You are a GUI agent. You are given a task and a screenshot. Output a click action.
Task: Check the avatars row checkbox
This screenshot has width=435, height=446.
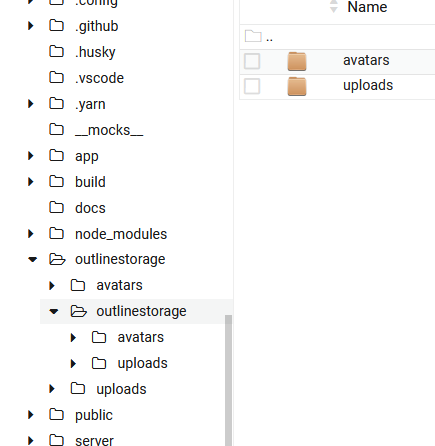252,61
